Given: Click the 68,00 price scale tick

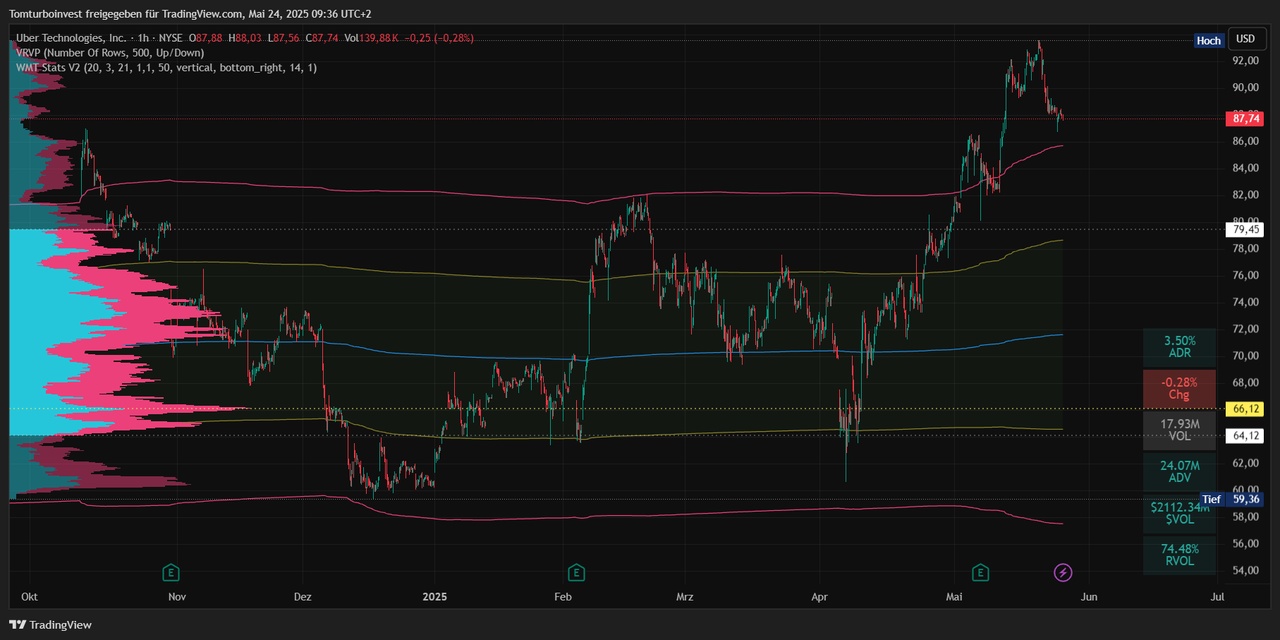Looking at the screenshot, I should point(1245,382).
